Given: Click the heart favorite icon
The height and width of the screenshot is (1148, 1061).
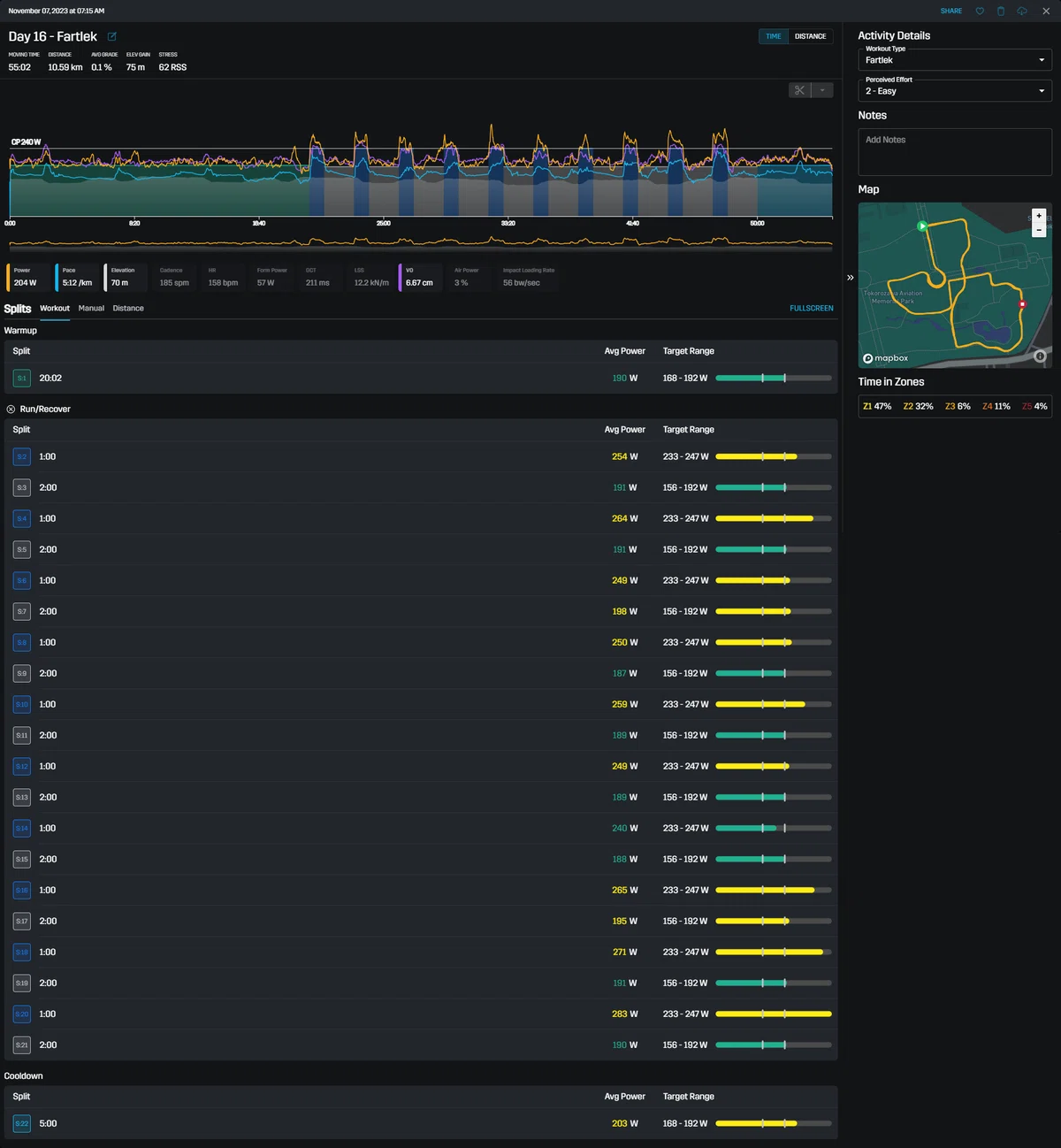Looking at the screenshot, I should click(980, 11).
